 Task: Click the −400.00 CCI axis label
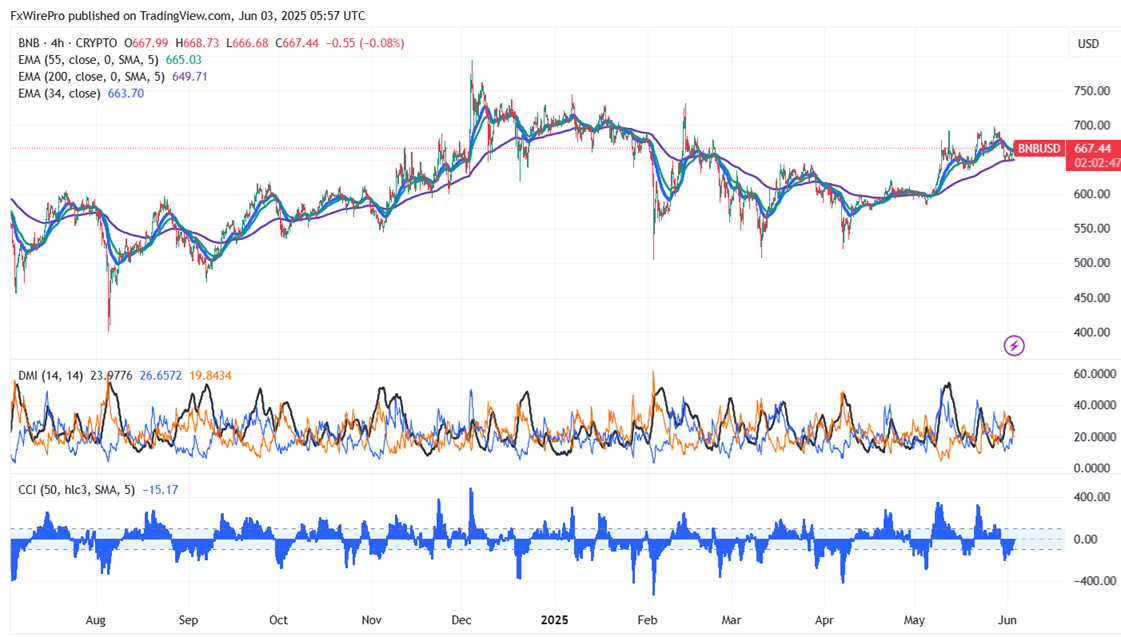coord(1095,581)
